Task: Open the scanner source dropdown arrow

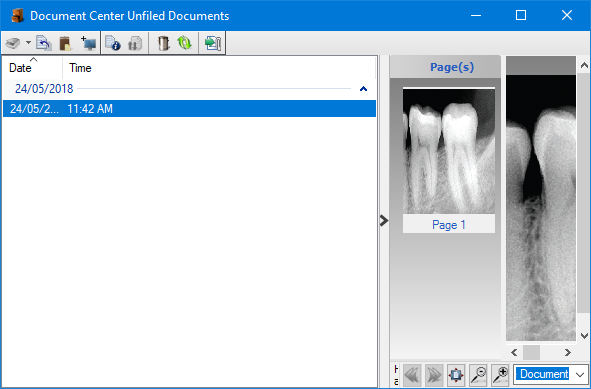Action: [x=28, y=43]
